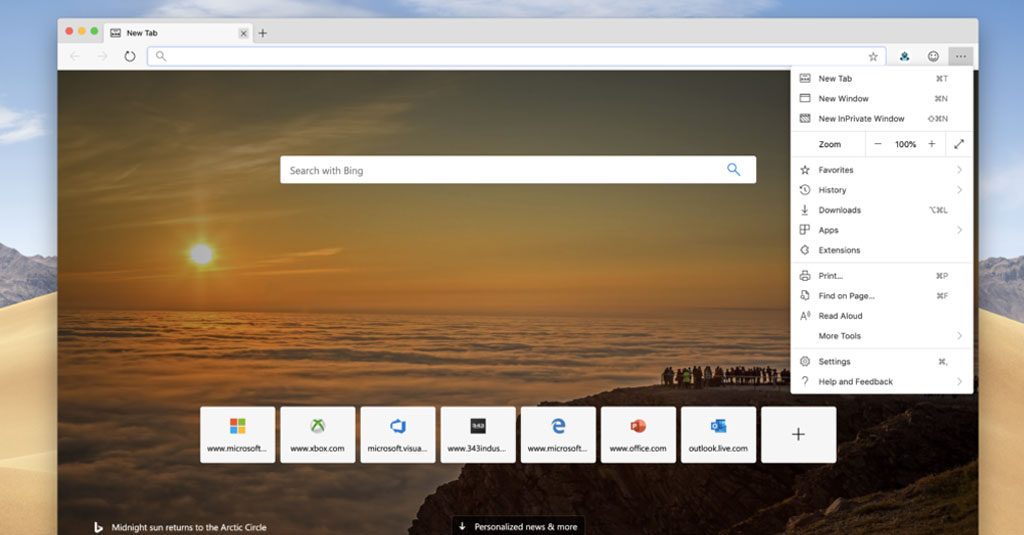Click the Back navigation arrow
Viewport: 1024px width, 535px height.
click(x=75, y=56)
